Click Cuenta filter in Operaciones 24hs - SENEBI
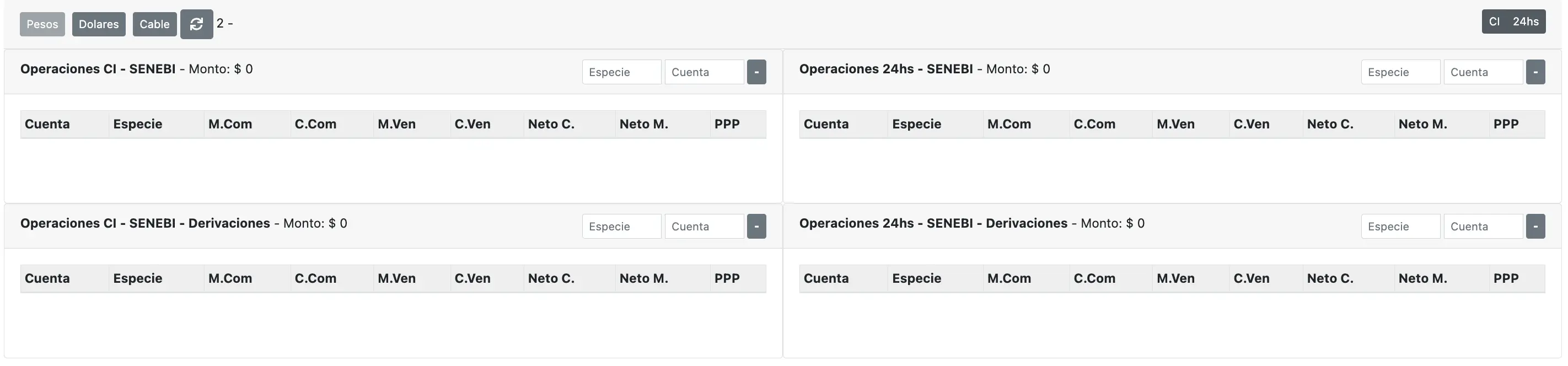This screenshot has height=366, width=1568. pos(1484,72)
